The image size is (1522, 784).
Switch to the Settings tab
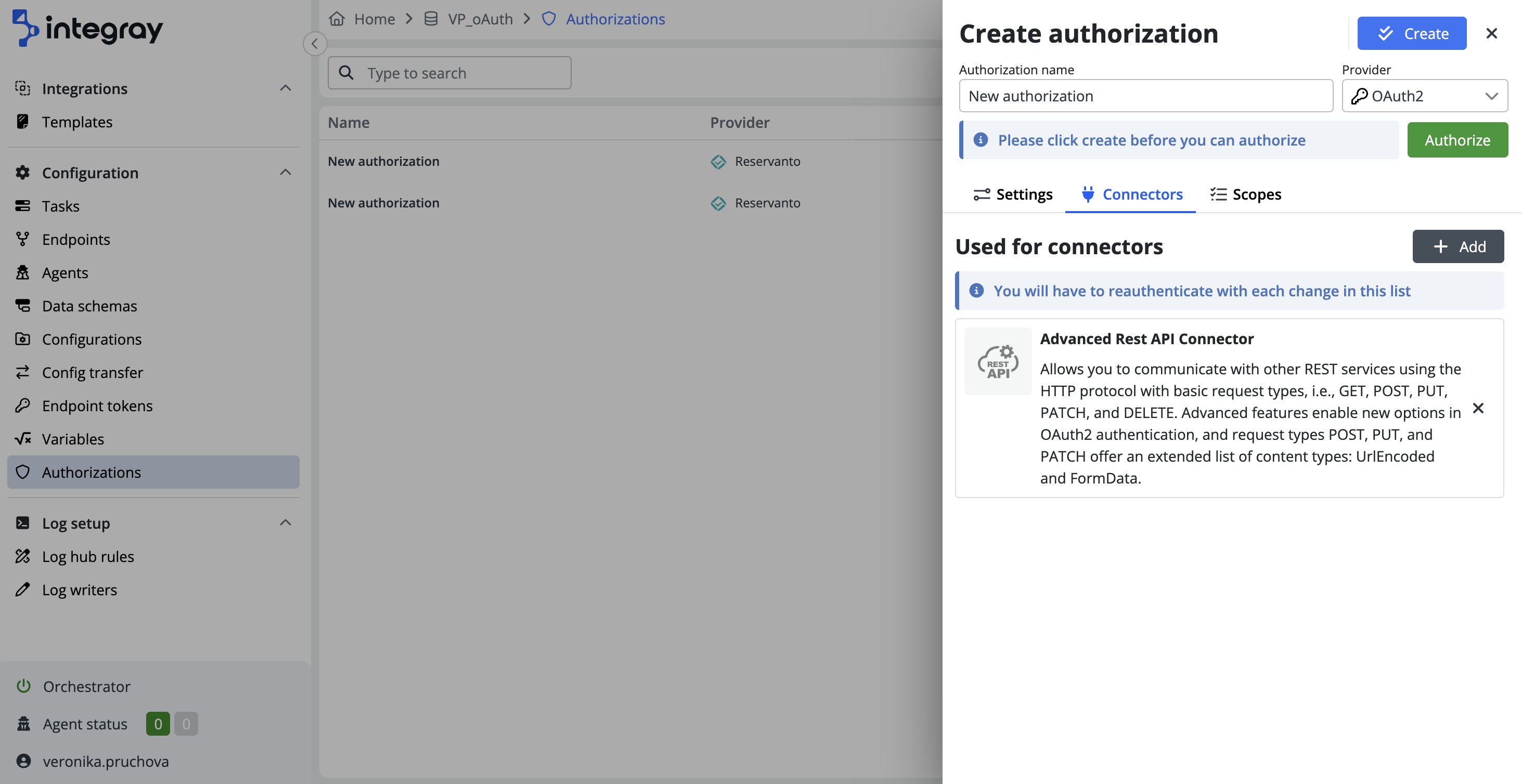1013,194
